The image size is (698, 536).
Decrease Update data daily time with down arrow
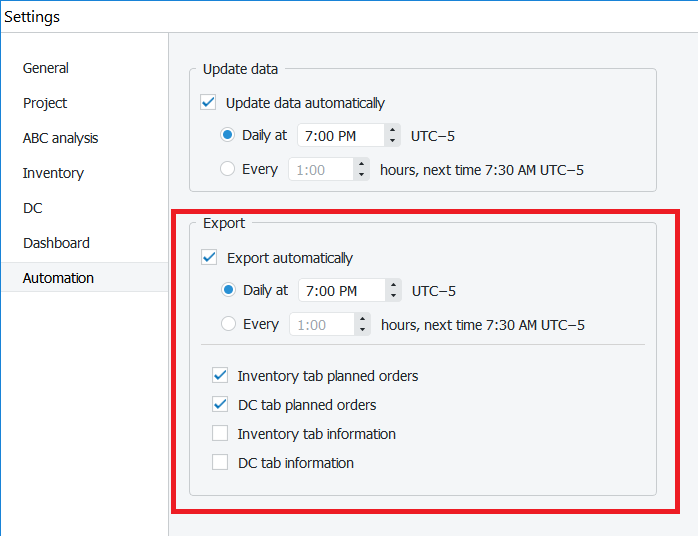pyautogui.click(x=393, y=142)
